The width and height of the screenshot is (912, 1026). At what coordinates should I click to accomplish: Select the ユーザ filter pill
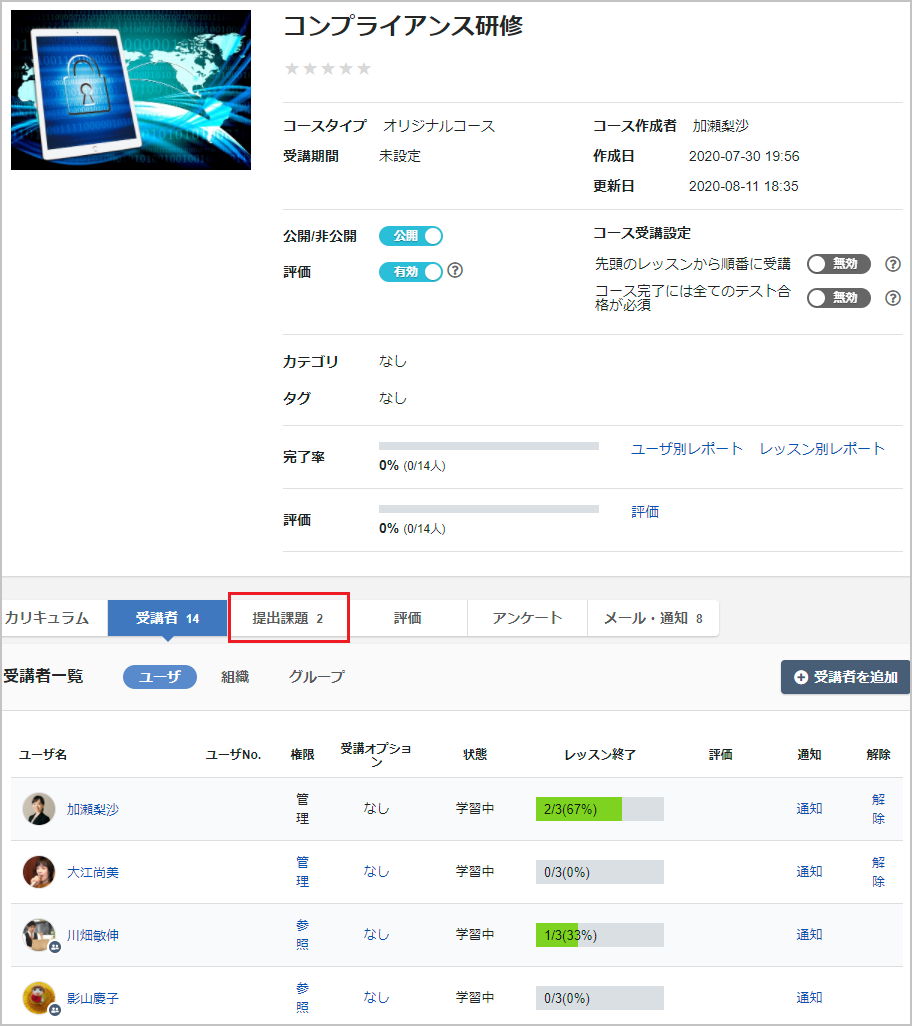pyautogui.click(x=160, y=677)
